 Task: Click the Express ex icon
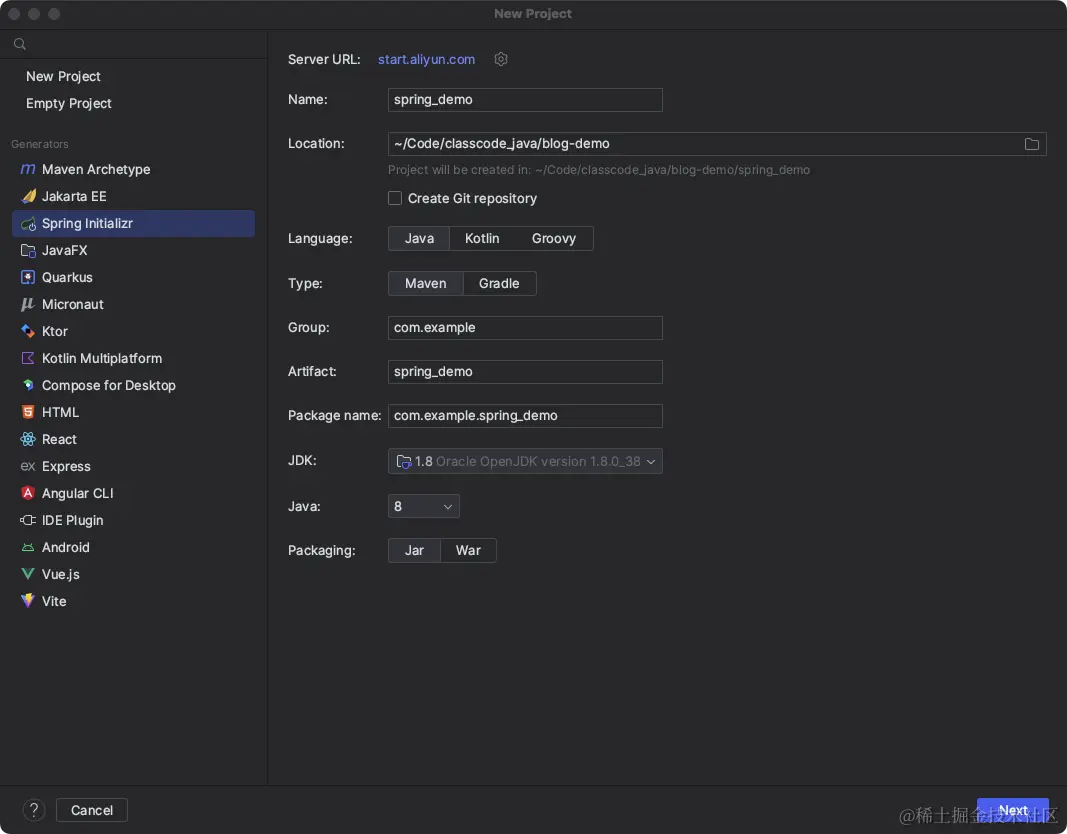(28, 467)
